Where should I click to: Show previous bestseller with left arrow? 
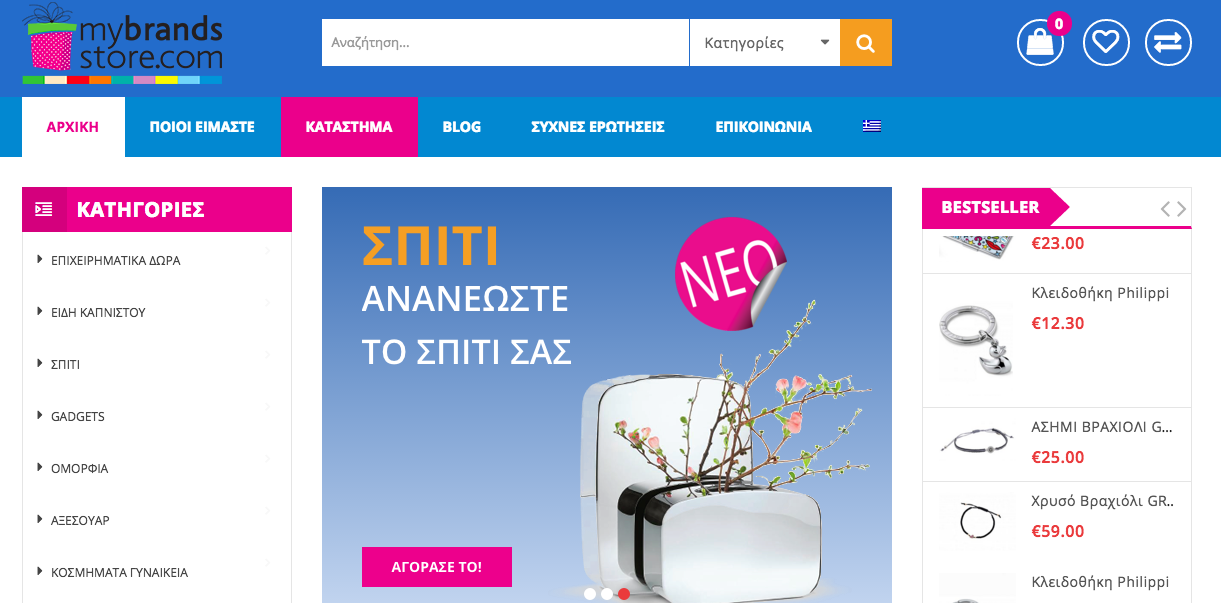pos(1165,209)
